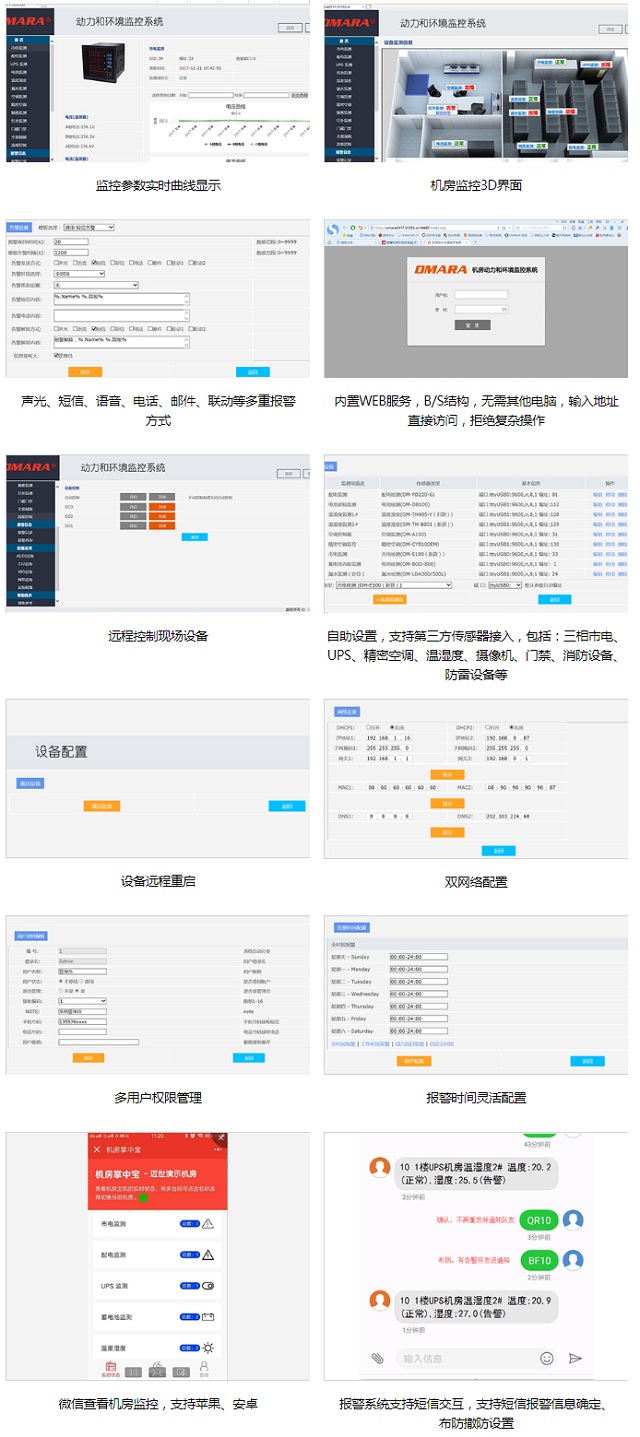The width and height of the screenshot is (640, 1437).
Task: Click orange avatar beside the 温度:20.2 message
Action: 379,1167
